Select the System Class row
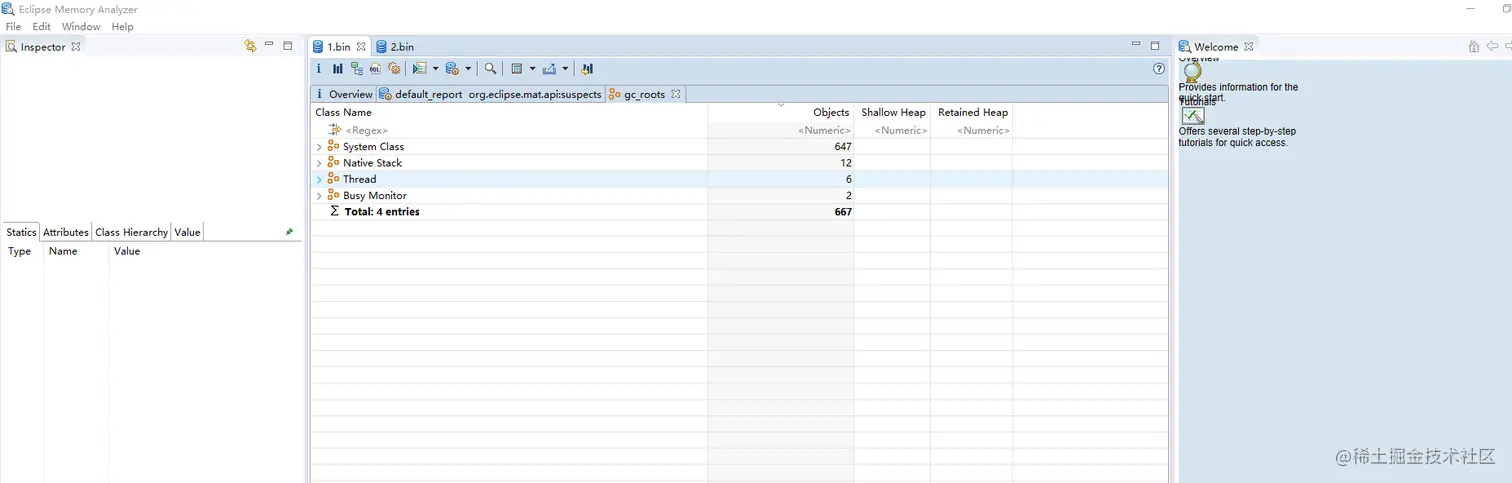 (x=739, y=147)
